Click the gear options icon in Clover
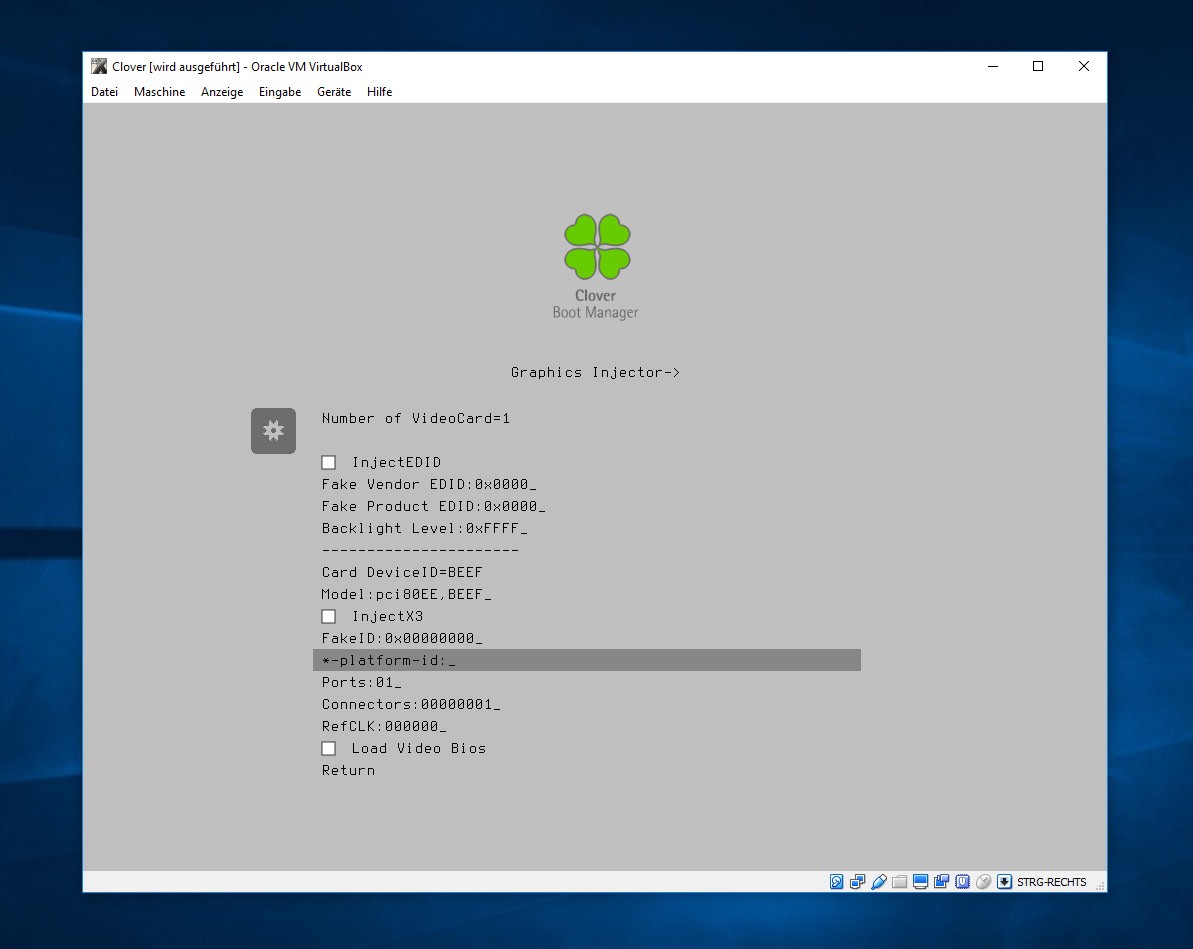Screen dimensions: 1193x949 pyautogui.click(x=273, y=431)
